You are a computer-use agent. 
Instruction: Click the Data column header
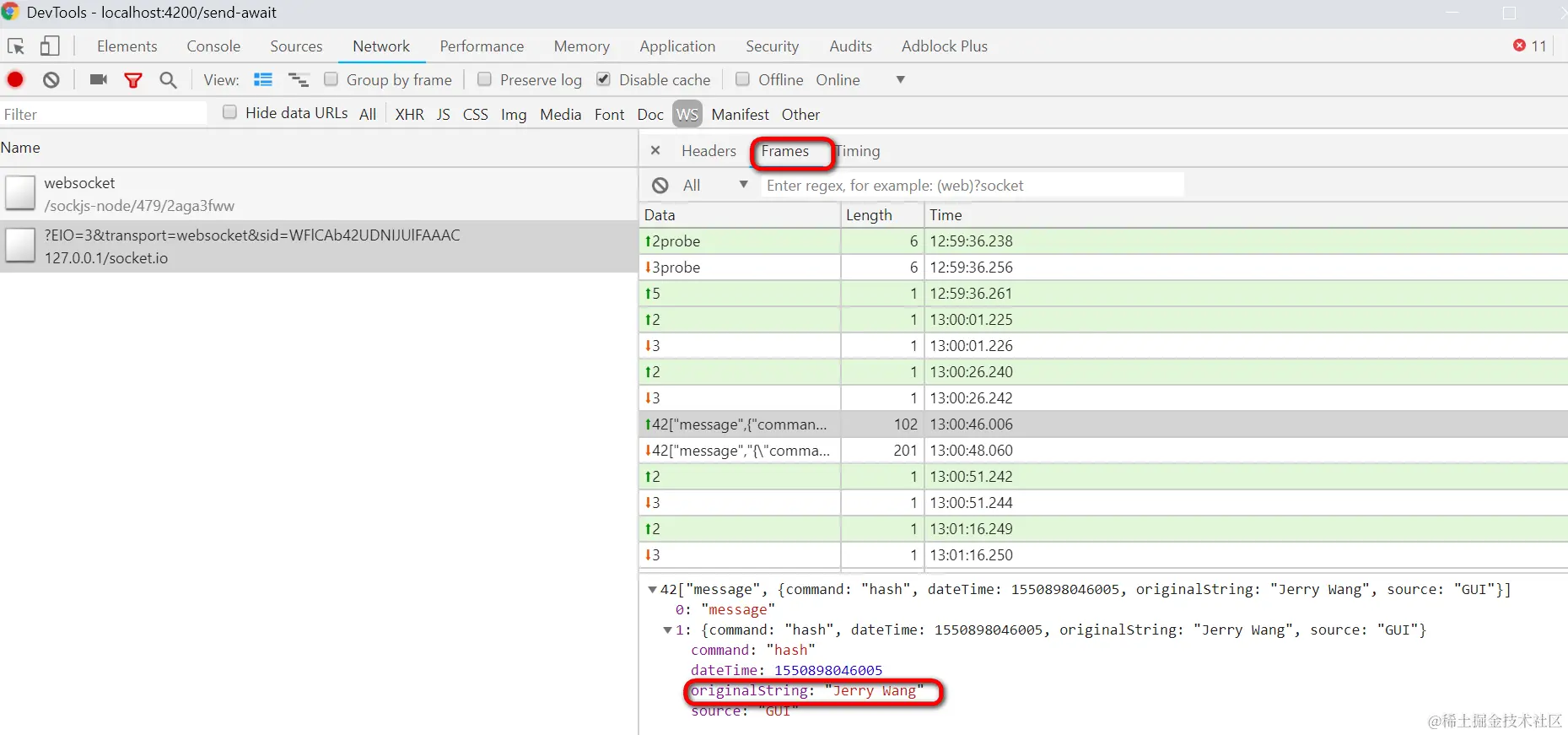click(x=740, y=215)
